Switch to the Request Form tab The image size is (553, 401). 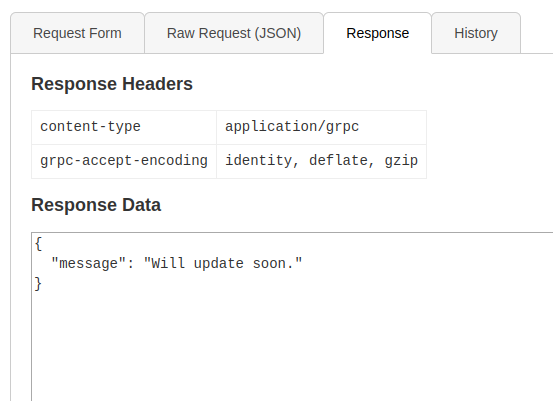tap(77, 33)
